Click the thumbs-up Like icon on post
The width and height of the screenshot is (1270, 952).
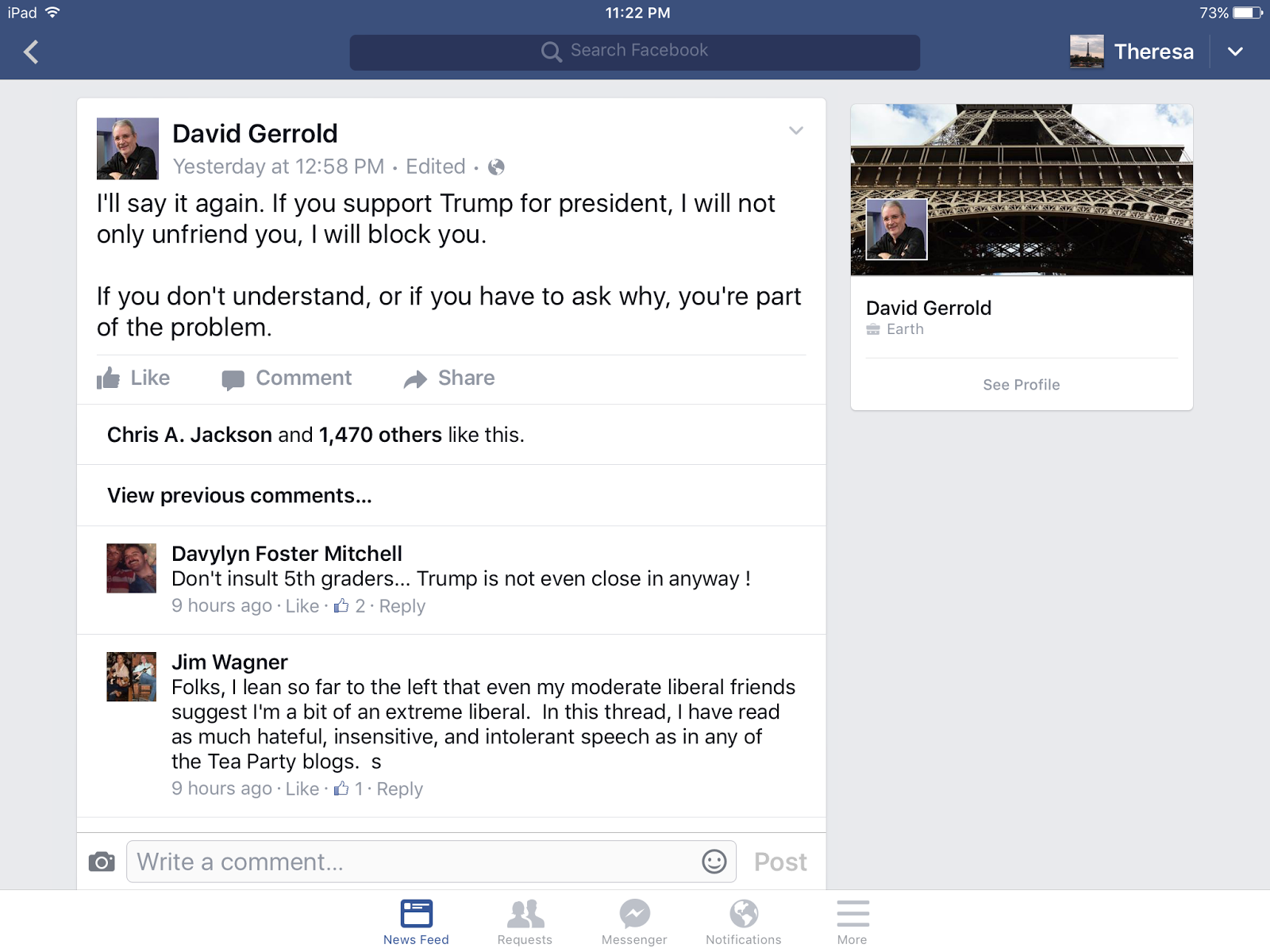[x=108, y=378]
